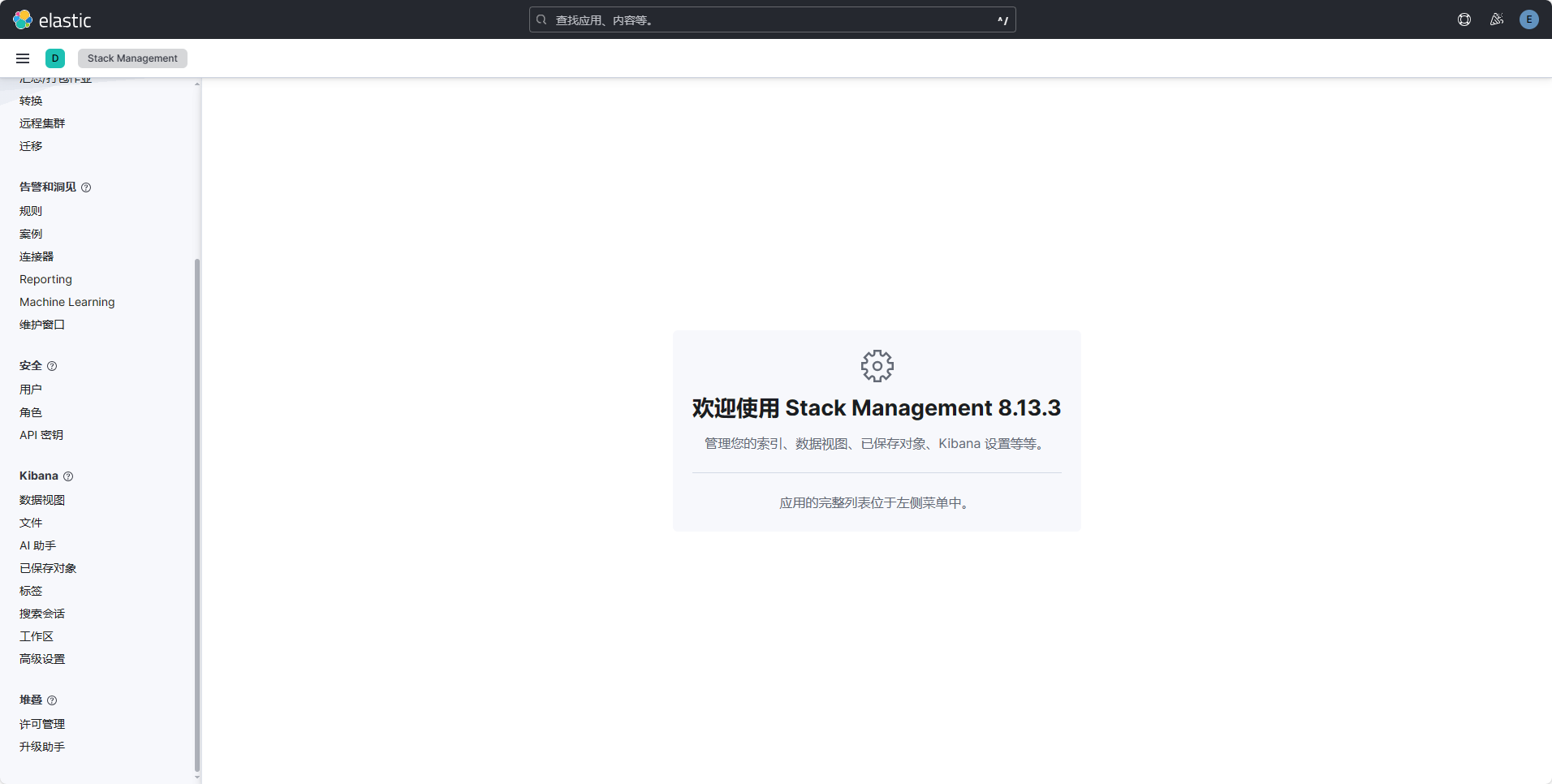Click the search field 查找应用、内容等

pos(771,19)
